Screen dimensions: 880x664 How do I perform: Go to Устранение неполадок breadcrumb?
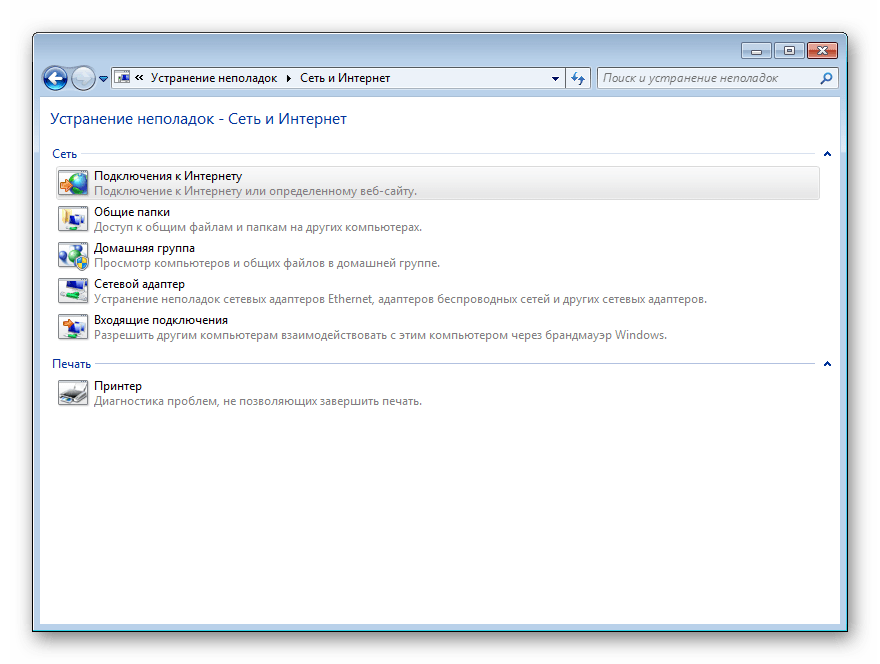point(213,78)
